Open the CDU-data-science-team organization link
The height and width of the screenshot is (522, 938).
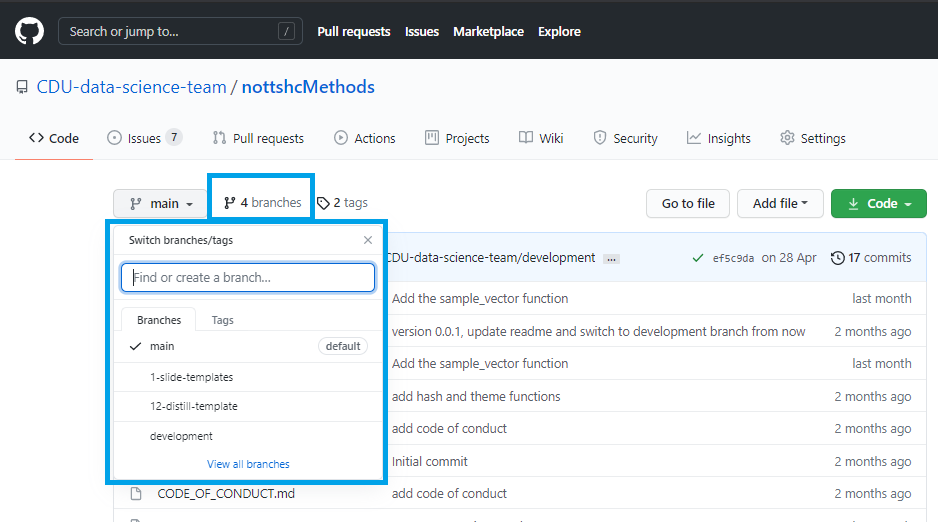coord(132,87)
